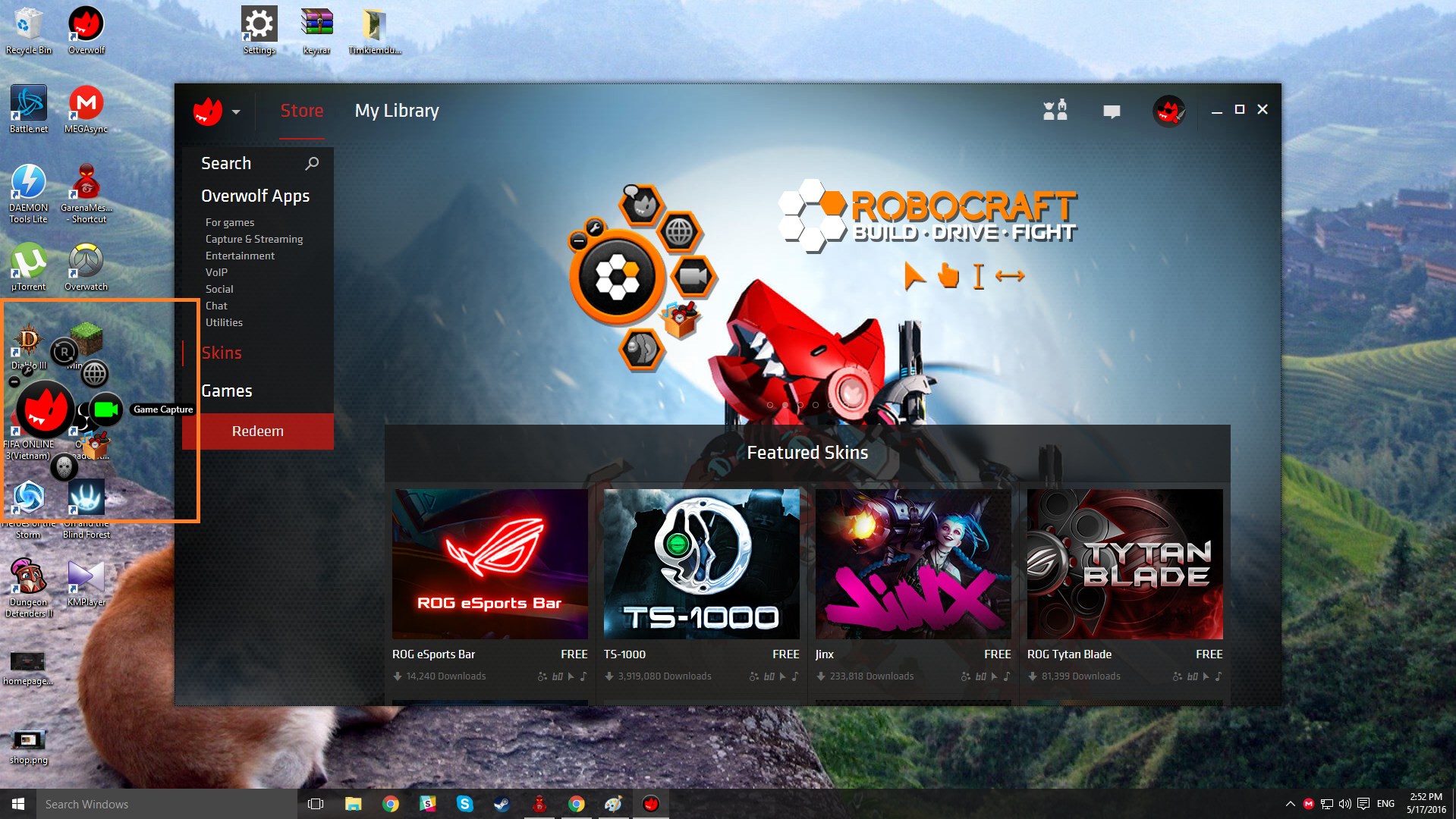The image size is (1456, 819).
Task: Open the Games section in the sidebar
Action: click(x=226, y=391)
